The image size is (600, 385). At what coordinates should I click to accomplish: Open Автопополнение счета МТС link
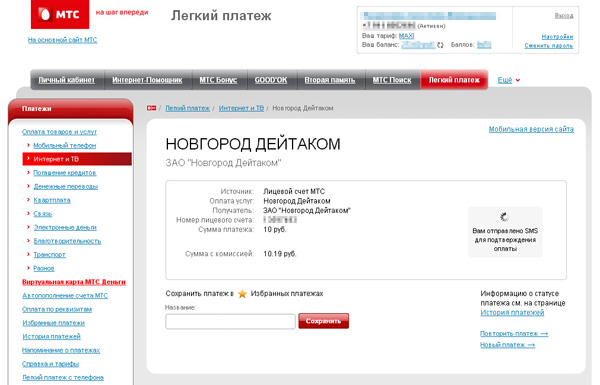coord(65,295)
